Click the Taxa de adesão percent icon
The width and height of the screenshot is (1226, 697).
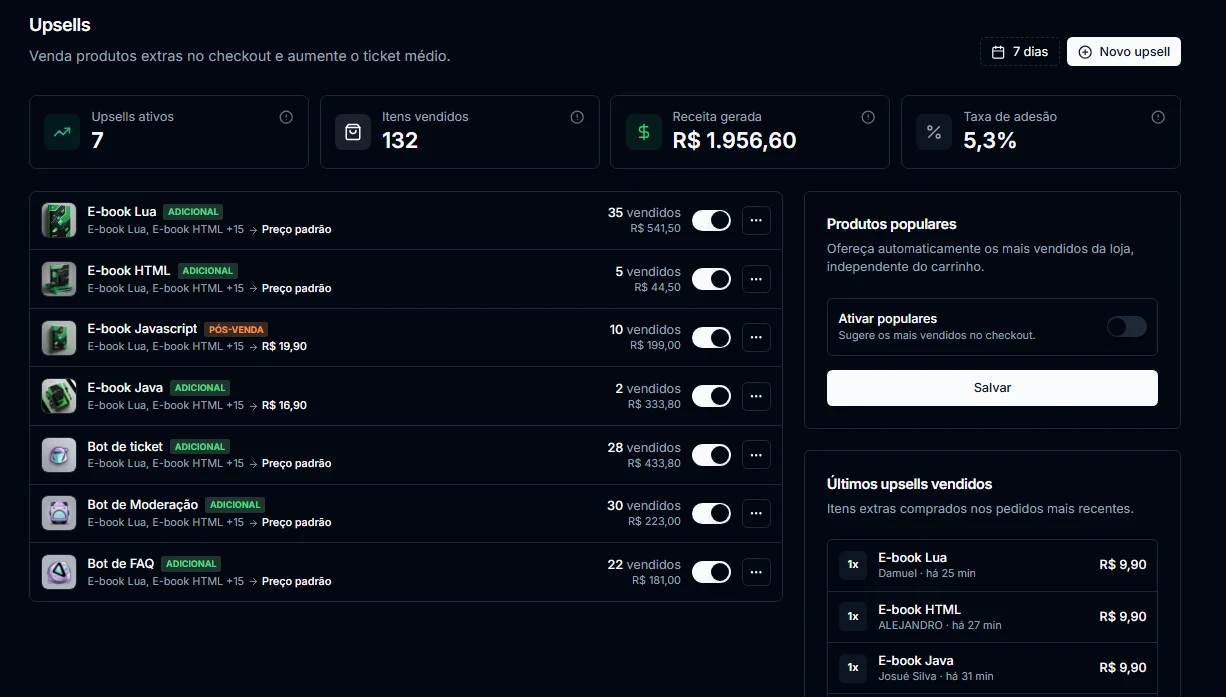[934, 132]
